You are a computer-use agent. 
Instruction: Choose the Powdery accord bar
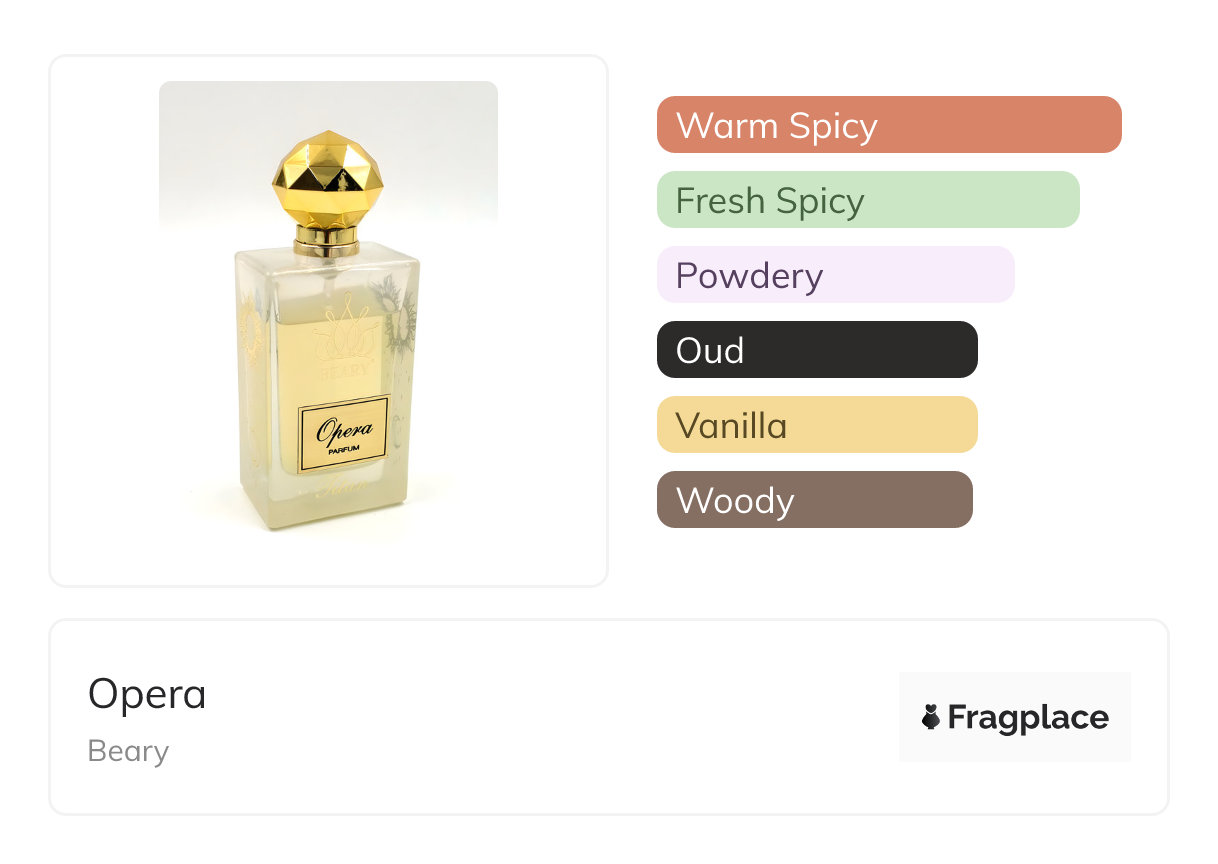point(835,275)
